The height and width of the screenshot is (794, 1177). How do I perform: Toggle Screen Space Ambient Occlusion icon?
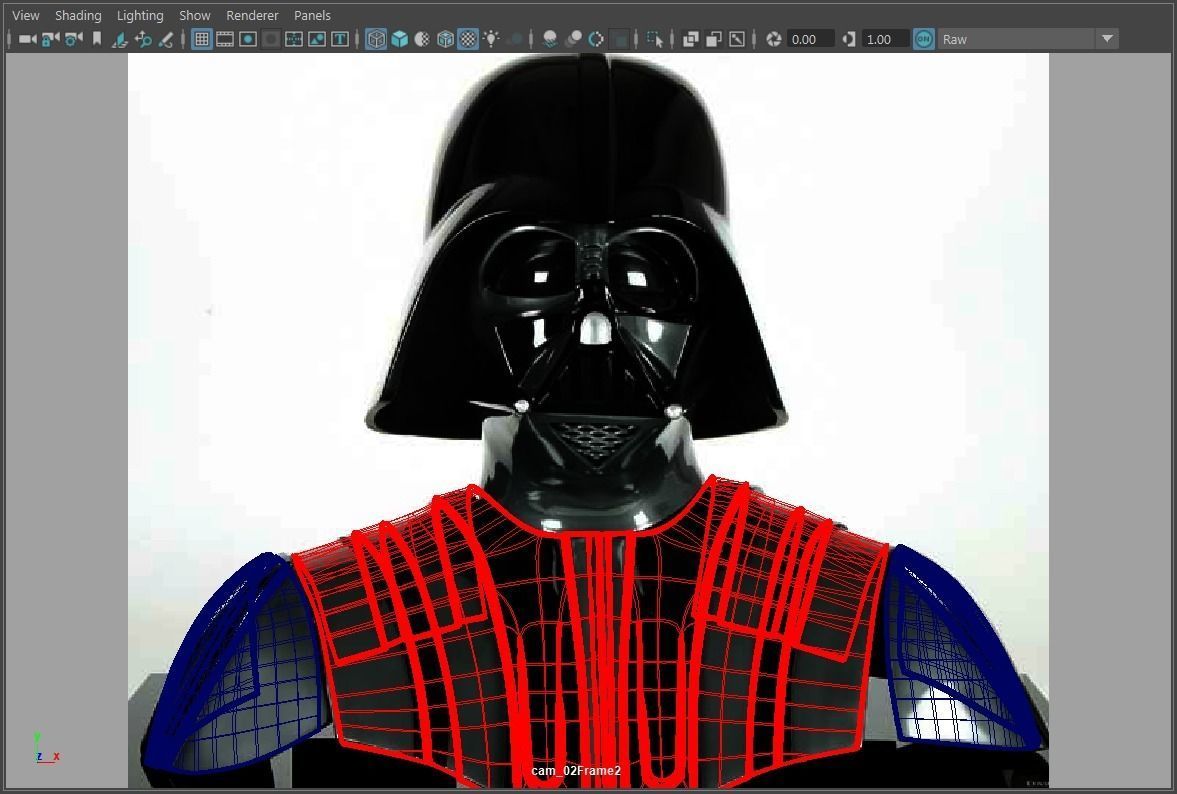coord(549,39)
